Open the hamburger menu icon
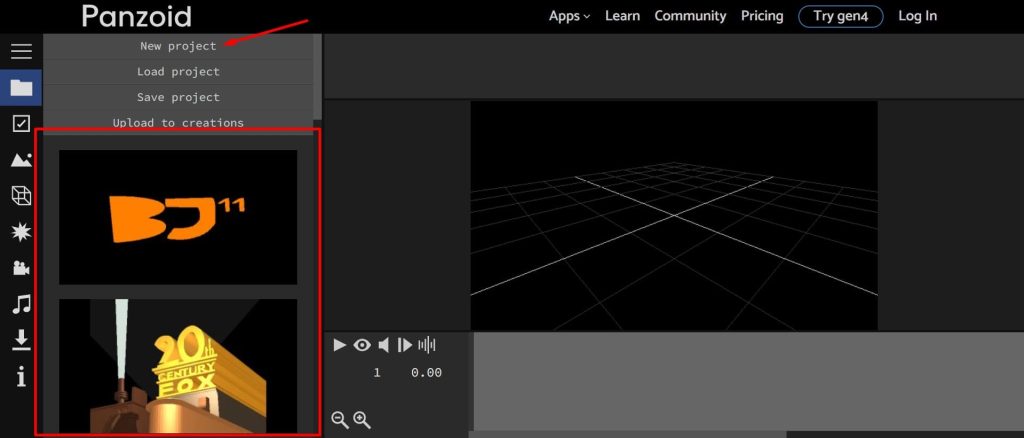This screenshot has height=438, width=1024. pos(21,51)
